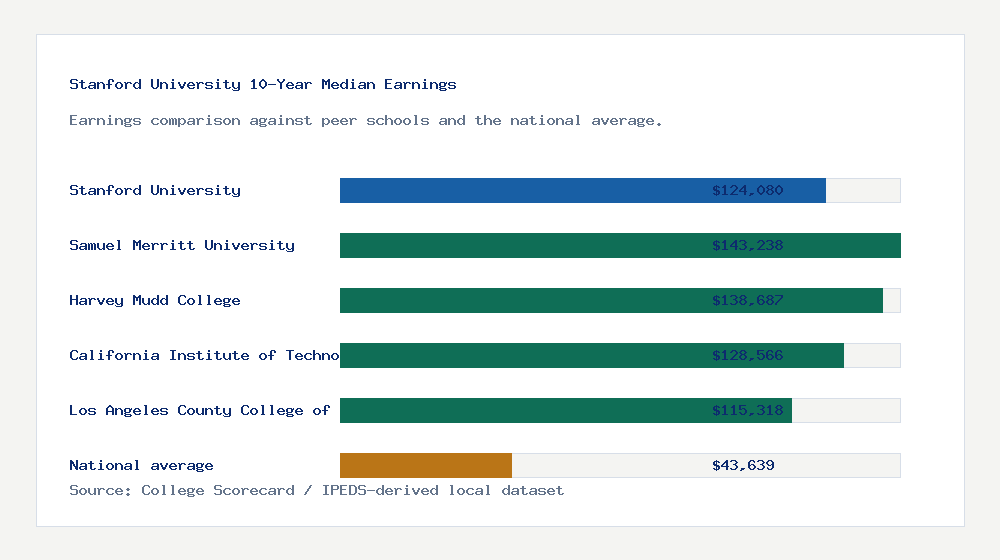Screen dimensions: 1000x560
Task: Click the $143,238 earnings value
Action: (747, 246)
